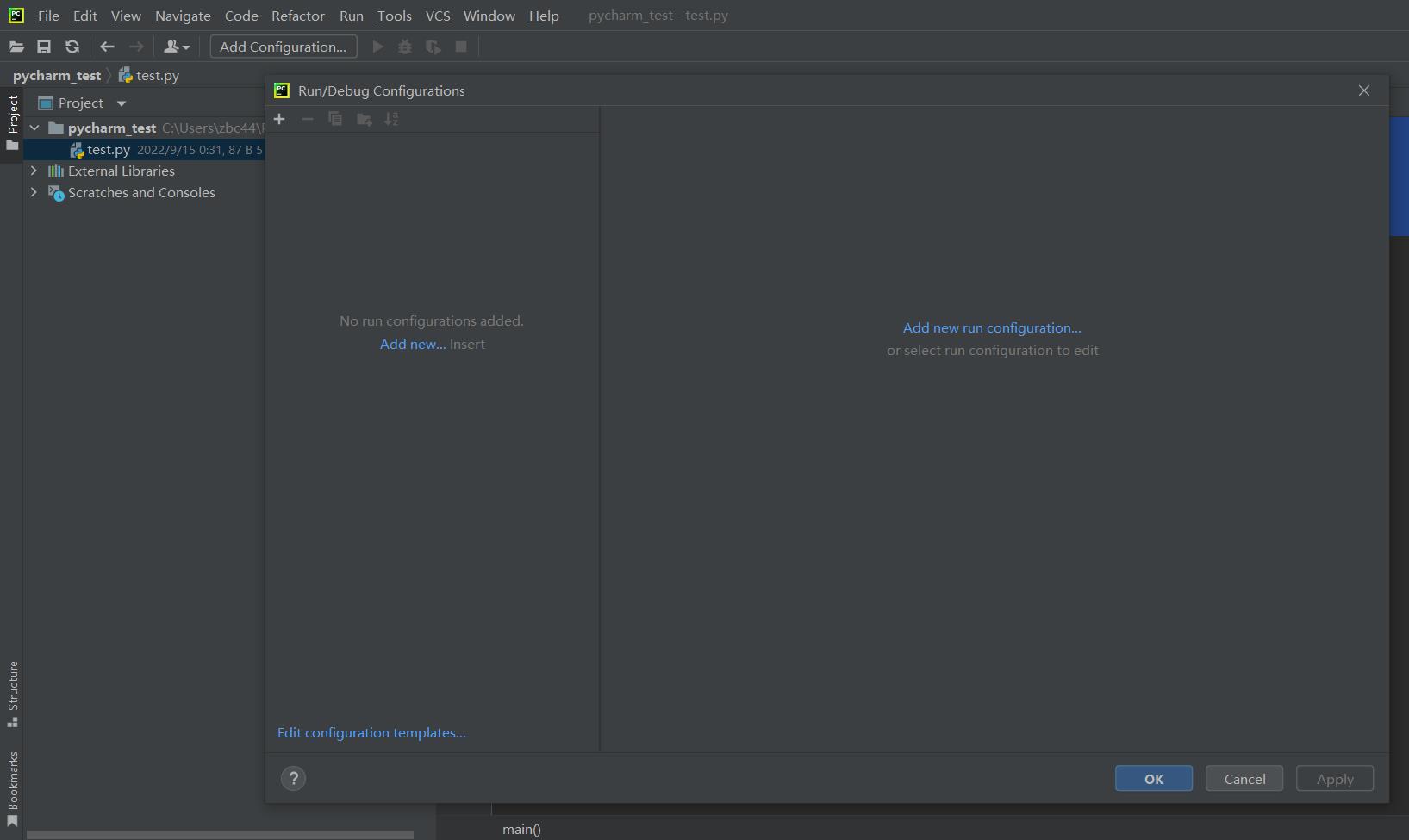Click the Back navigation arrow
This screenshot has width=1409, height=840.
pos(107,47)
